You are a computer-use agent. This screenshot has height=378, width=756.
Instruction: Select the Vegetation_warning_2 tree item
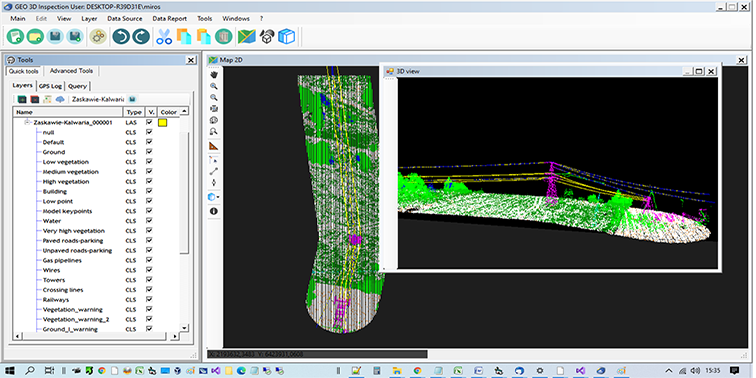coord(76,319)
